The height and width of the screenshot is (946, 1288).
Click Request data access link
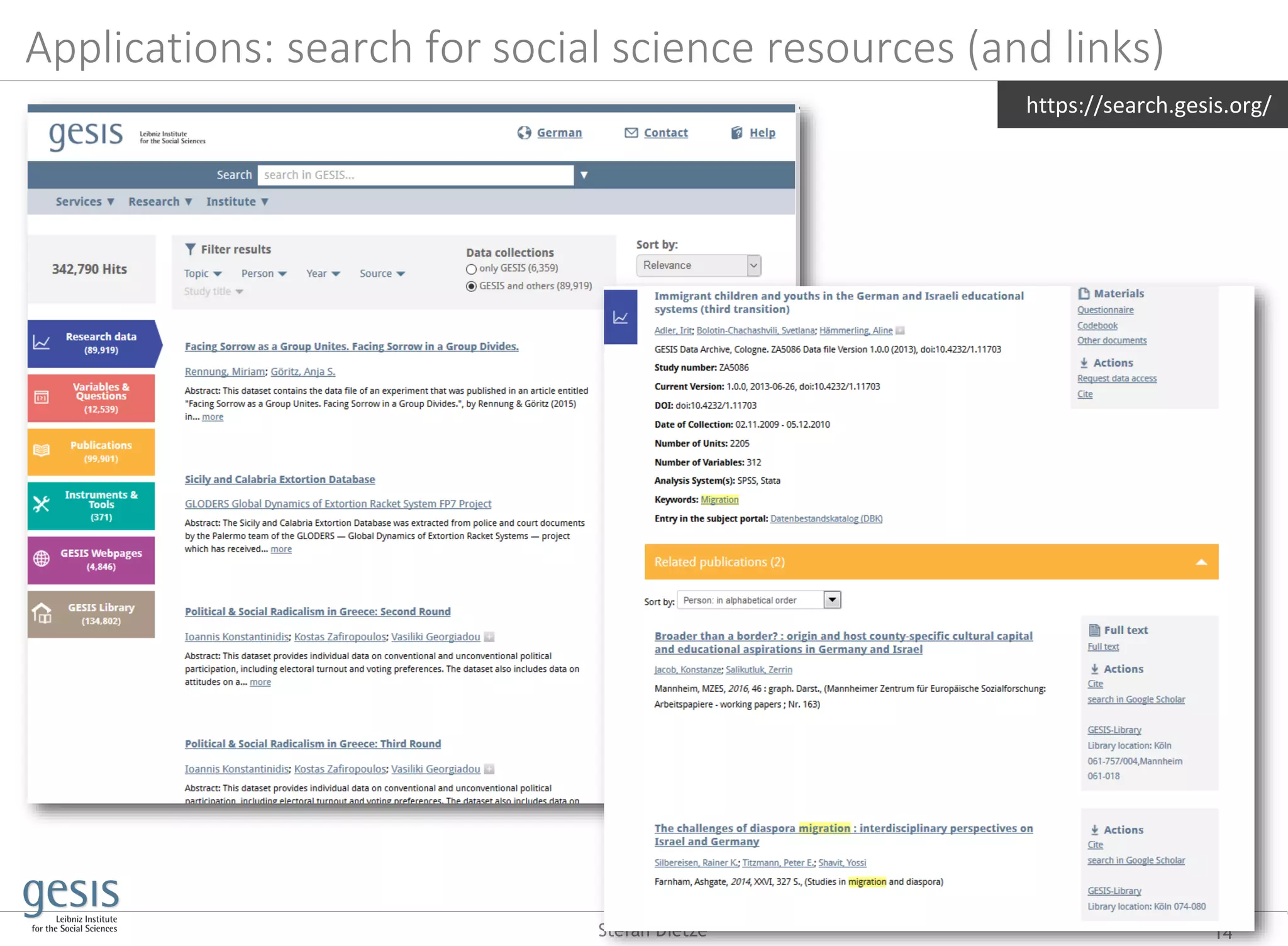1117,378
